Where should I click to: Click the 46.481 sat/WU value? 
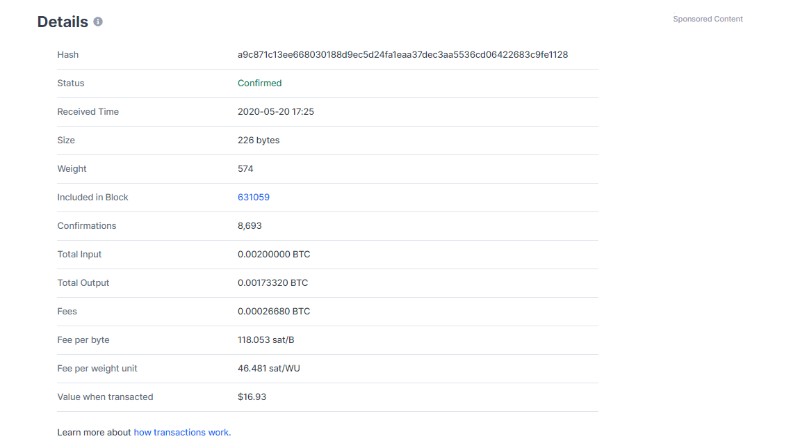pos(269,368)
